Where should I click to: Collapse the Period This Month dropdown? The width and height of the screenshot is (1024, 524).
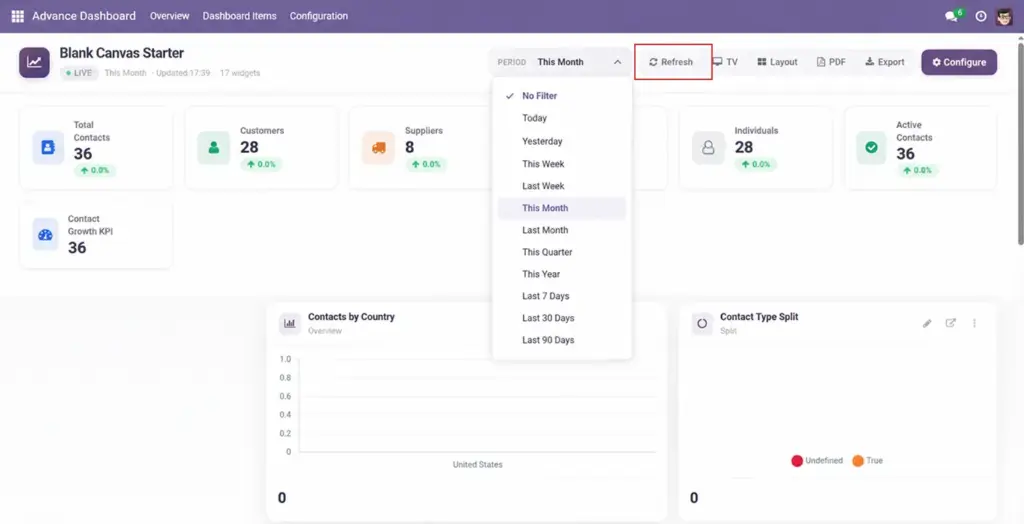coord(560,62)
